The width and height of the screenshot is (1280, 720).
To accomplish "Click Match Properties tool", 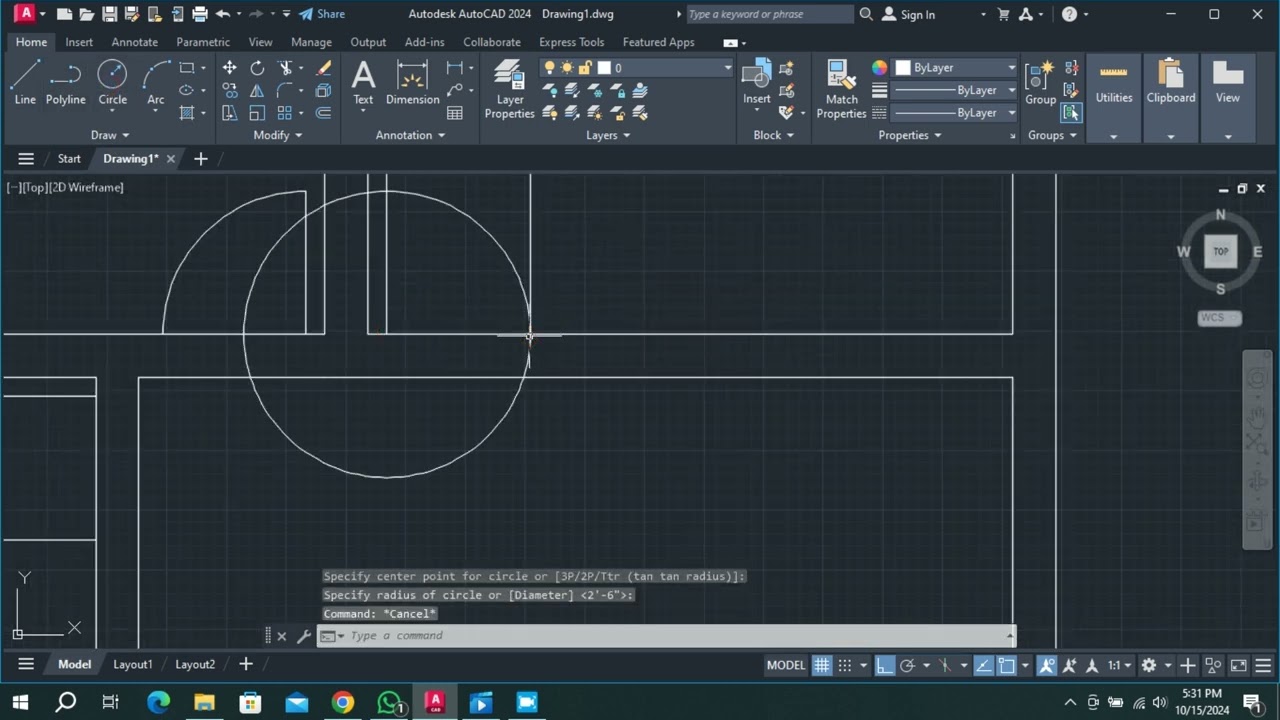I will pyautogui.click(x=841, y=89).
